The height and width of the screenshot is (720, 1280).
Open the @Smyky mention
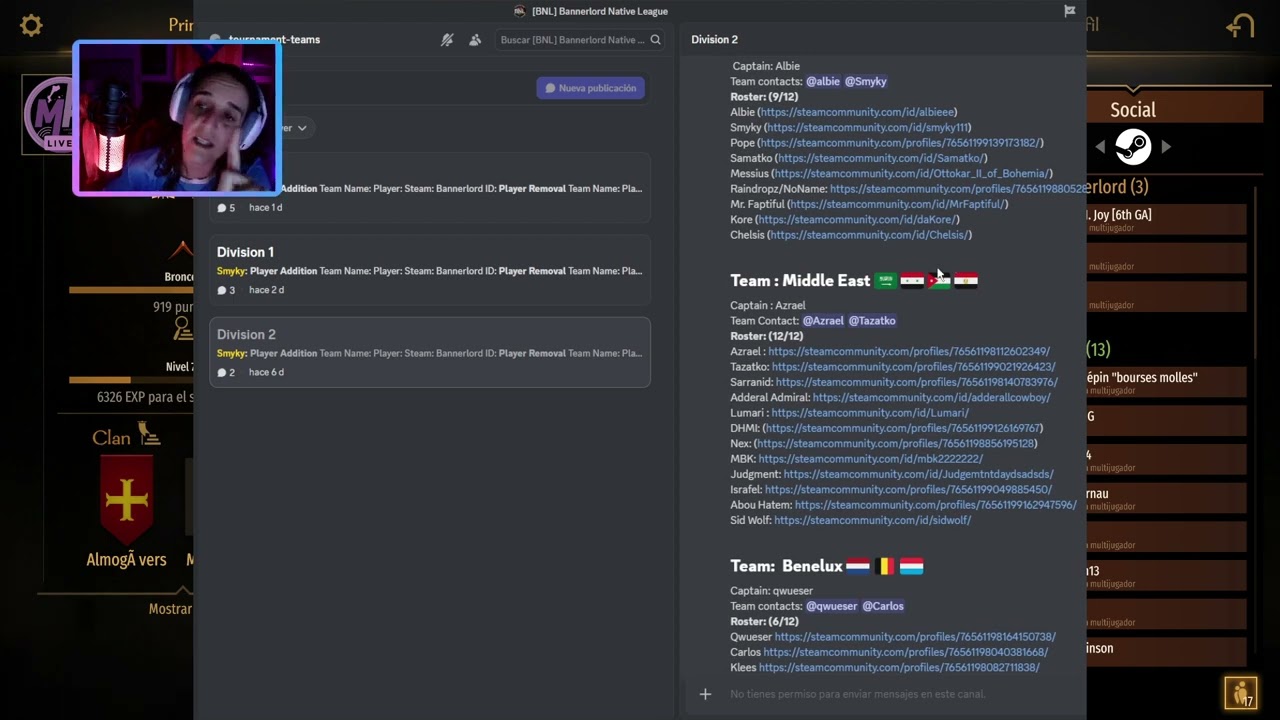pos(866,81)
